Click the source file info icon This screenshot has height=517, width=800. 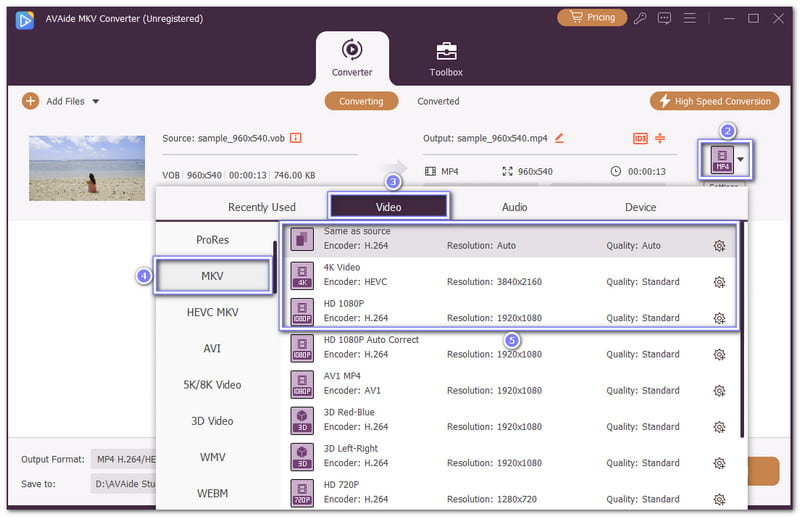(x=296, y=138)
